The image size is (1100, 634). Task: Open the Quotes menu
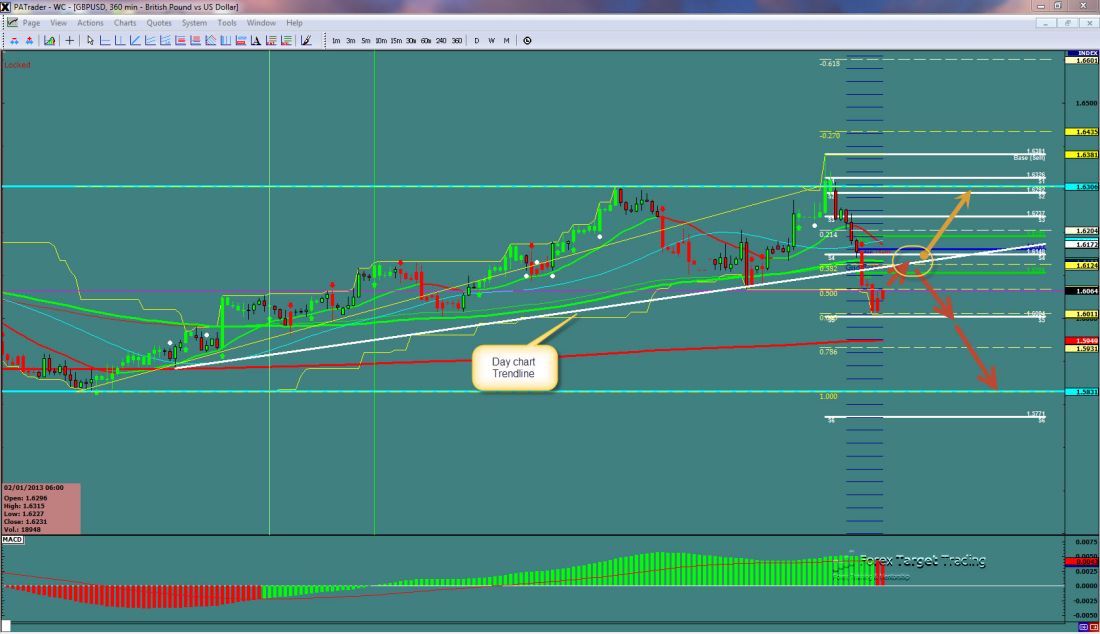coord(158,22)
